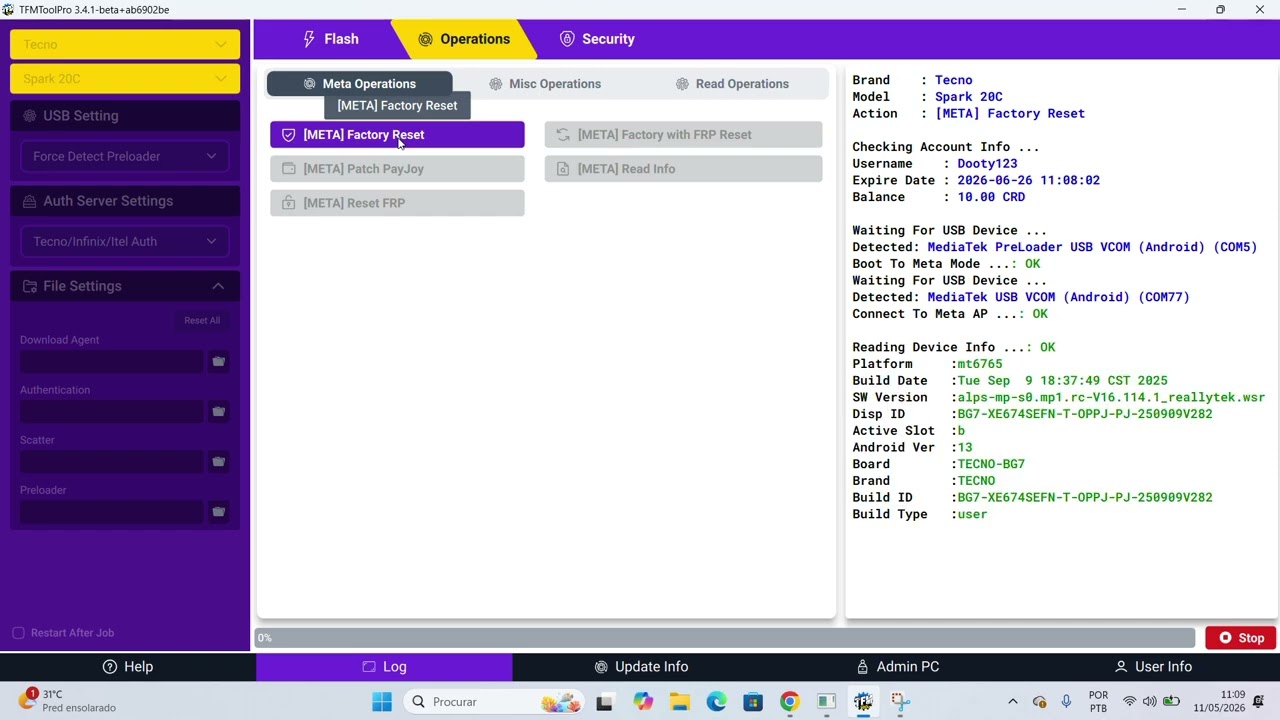The image size is (1280, 720).
Task: Enable the Restart After Job checkbox
Action: coord(18,633)
